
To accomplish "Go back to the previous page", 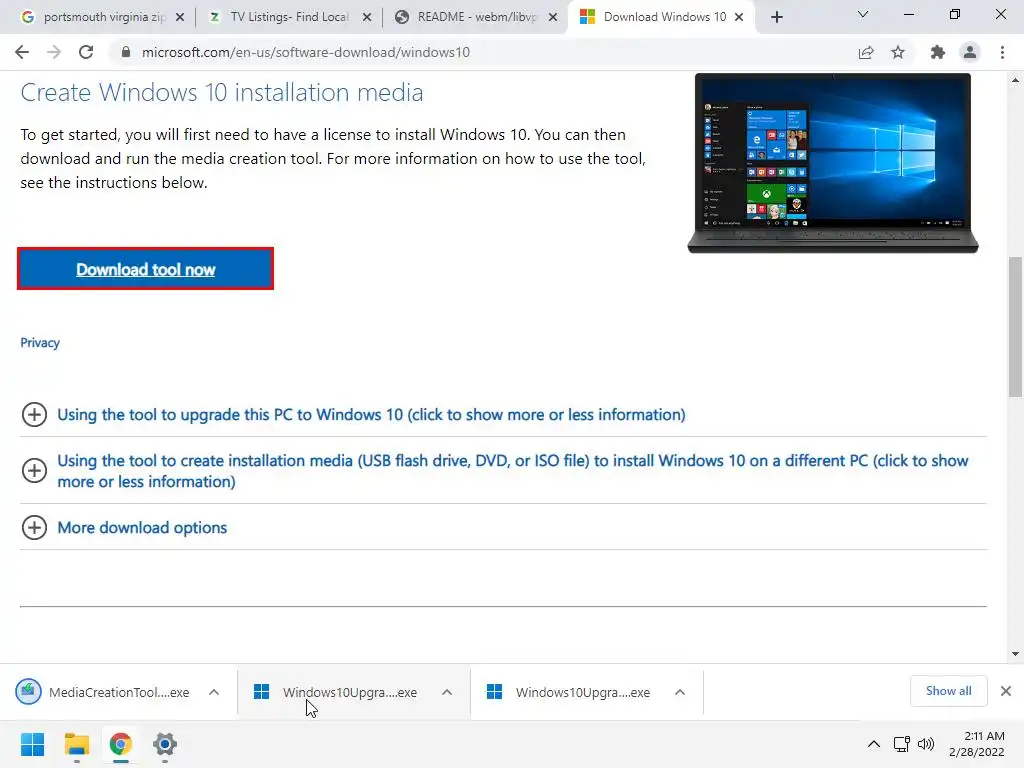I will coord(22,52).
